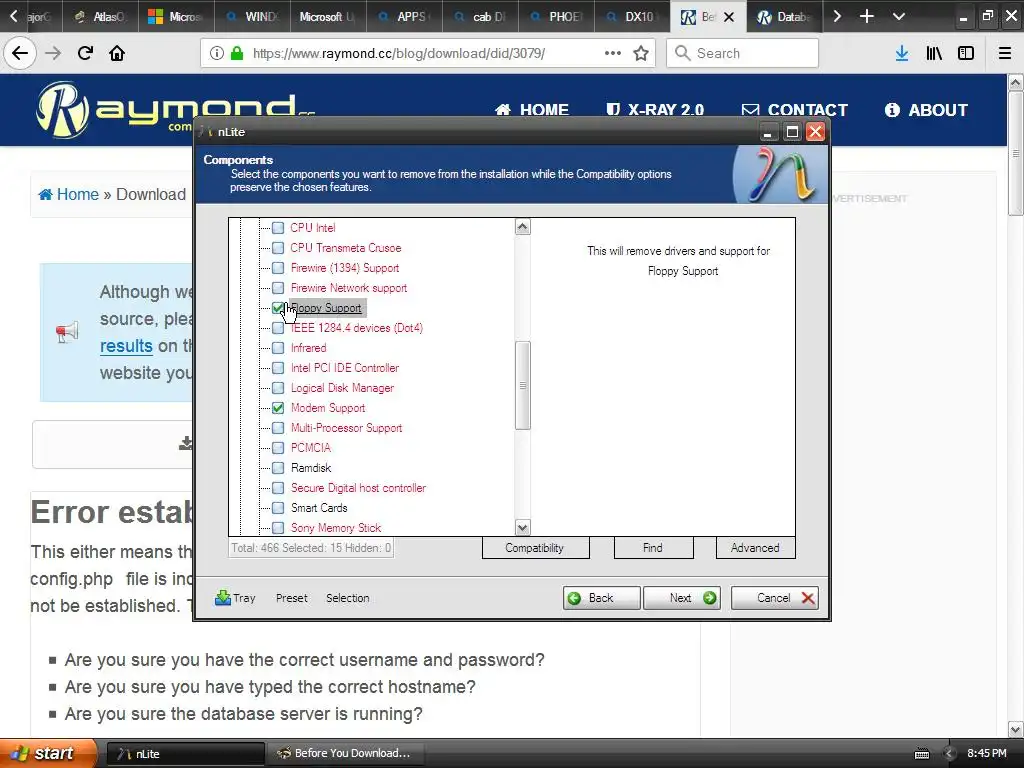Go back using browser back arrow

click(x=20, y=53)
